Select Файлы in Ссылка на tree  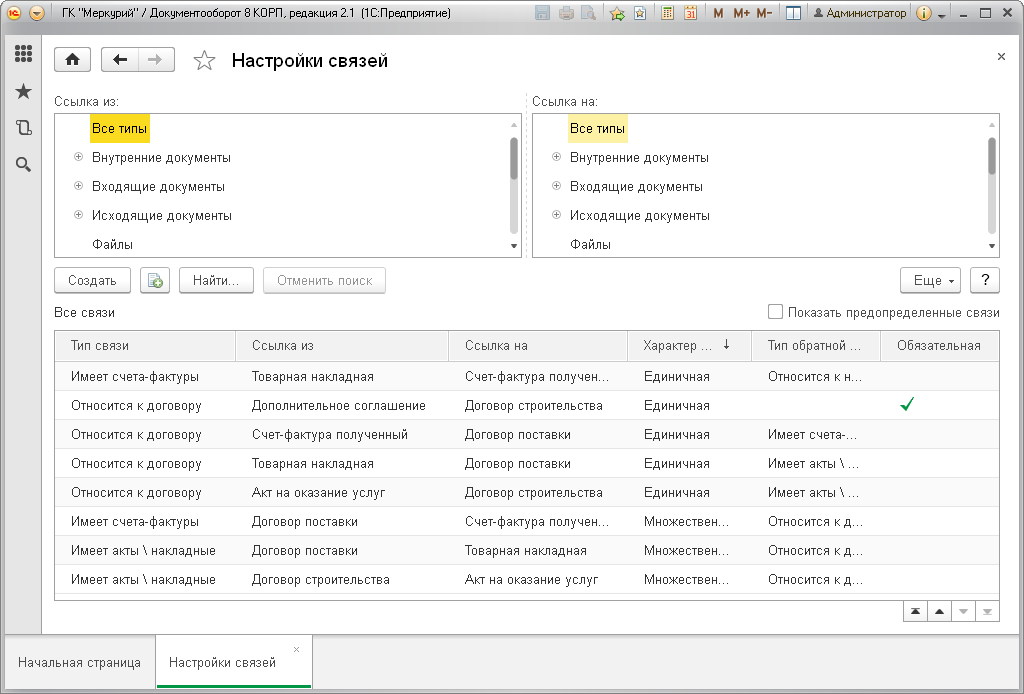tap(590, 244)
